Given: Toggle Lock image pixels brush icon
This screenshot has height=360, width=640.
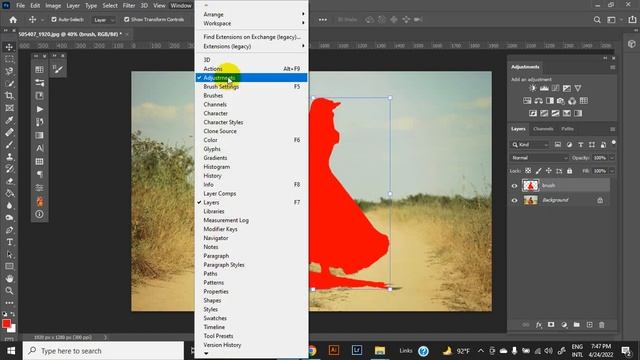Looking at the screenshot, I should (538, 171).
